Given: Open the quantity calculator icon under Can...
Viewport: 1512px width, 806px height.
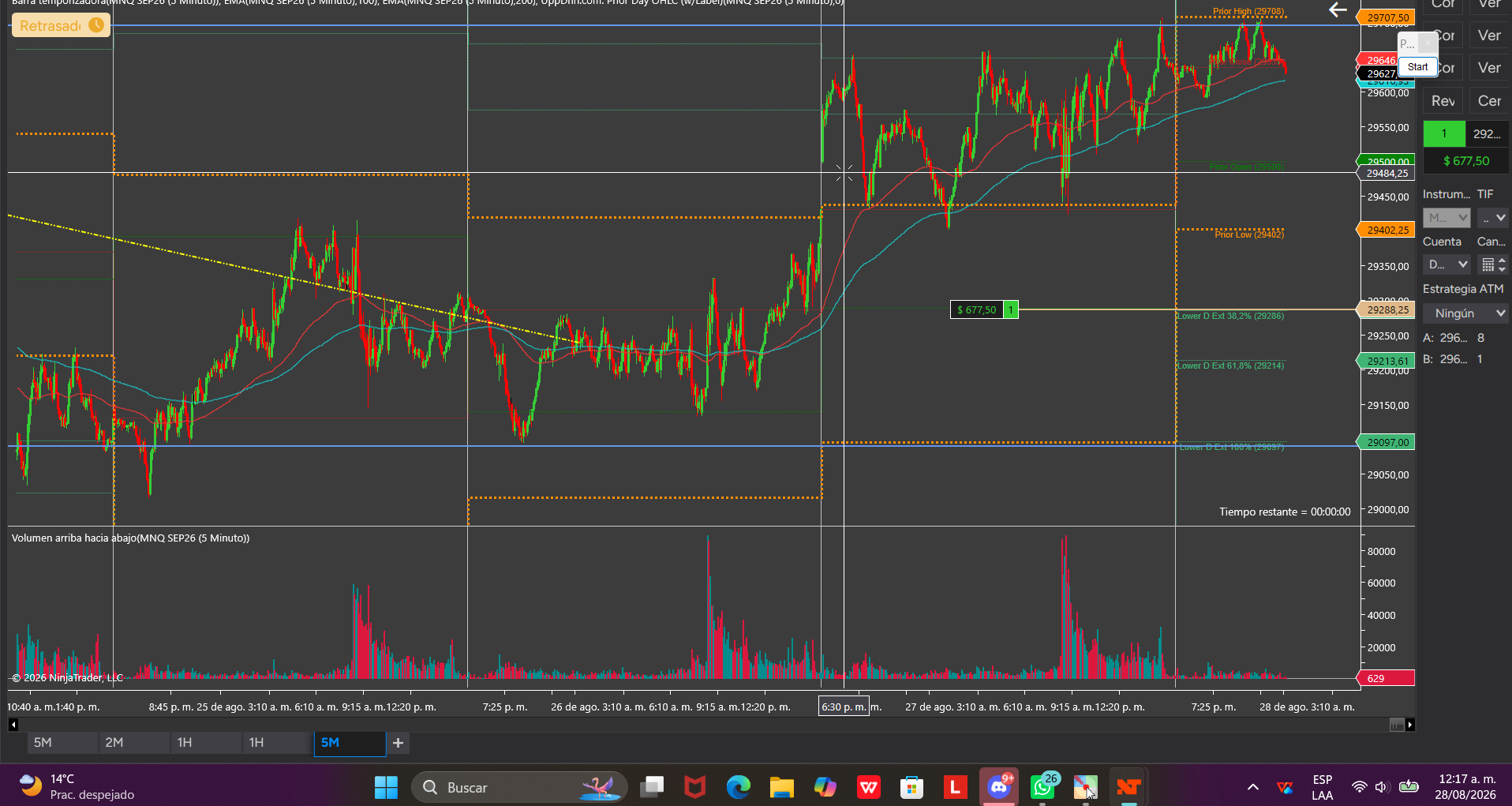Looking at the screenshot, I should (1488, 264).
